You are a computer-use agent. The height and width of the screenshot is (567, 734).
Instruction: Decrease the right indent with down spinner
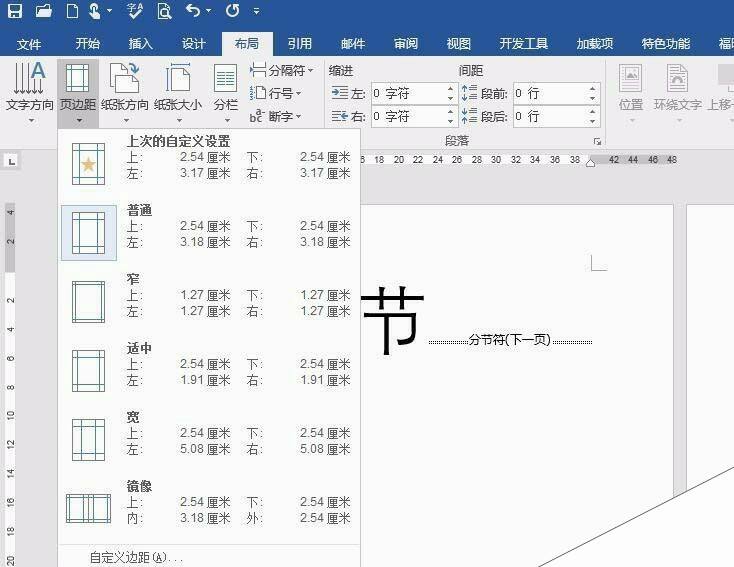pos(450,121)
